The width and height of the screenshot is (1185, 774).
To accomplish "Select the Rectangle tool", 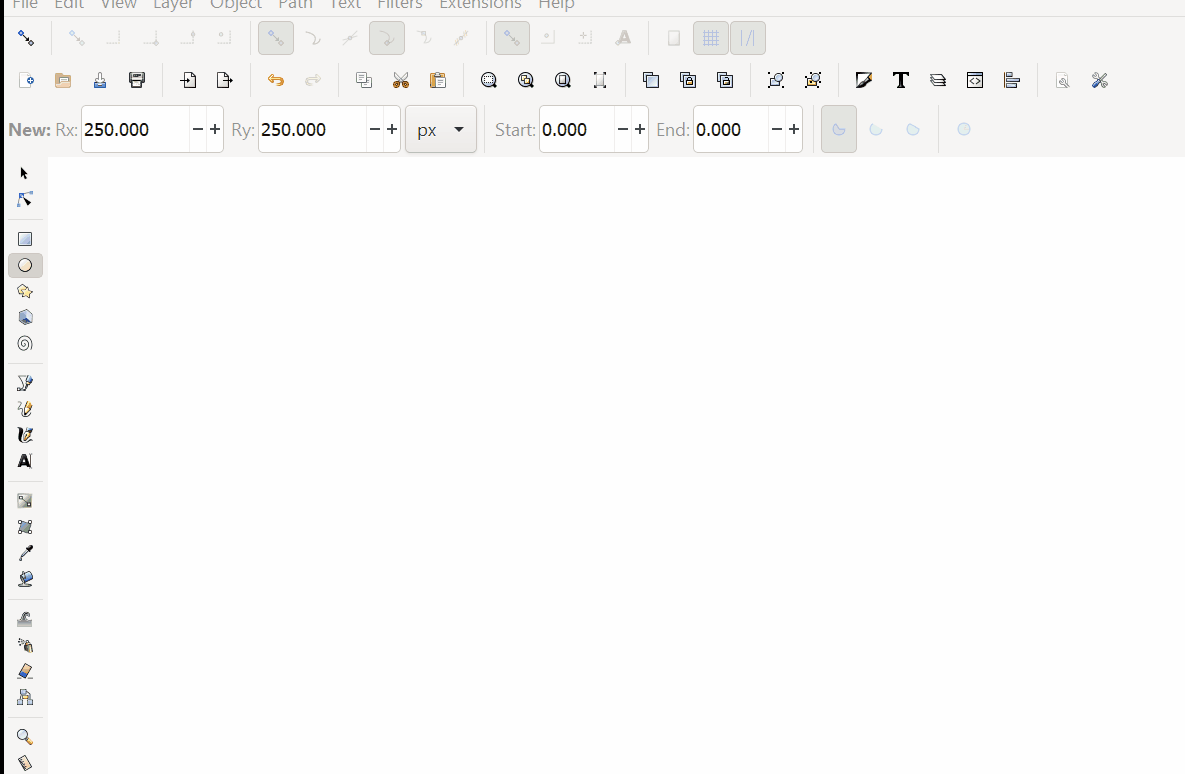I will (x=25, y=239).
